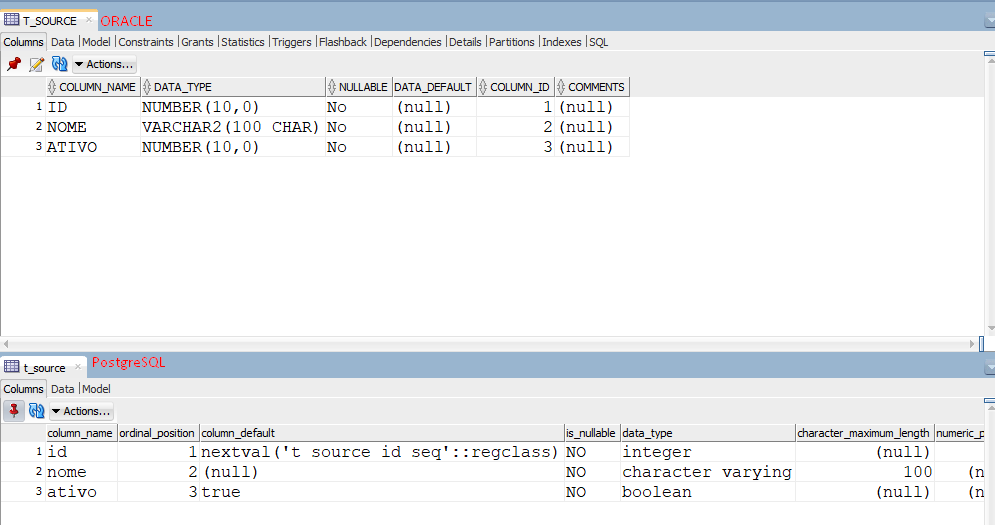Sort by DATA_TYPE header

pos(232,87)
